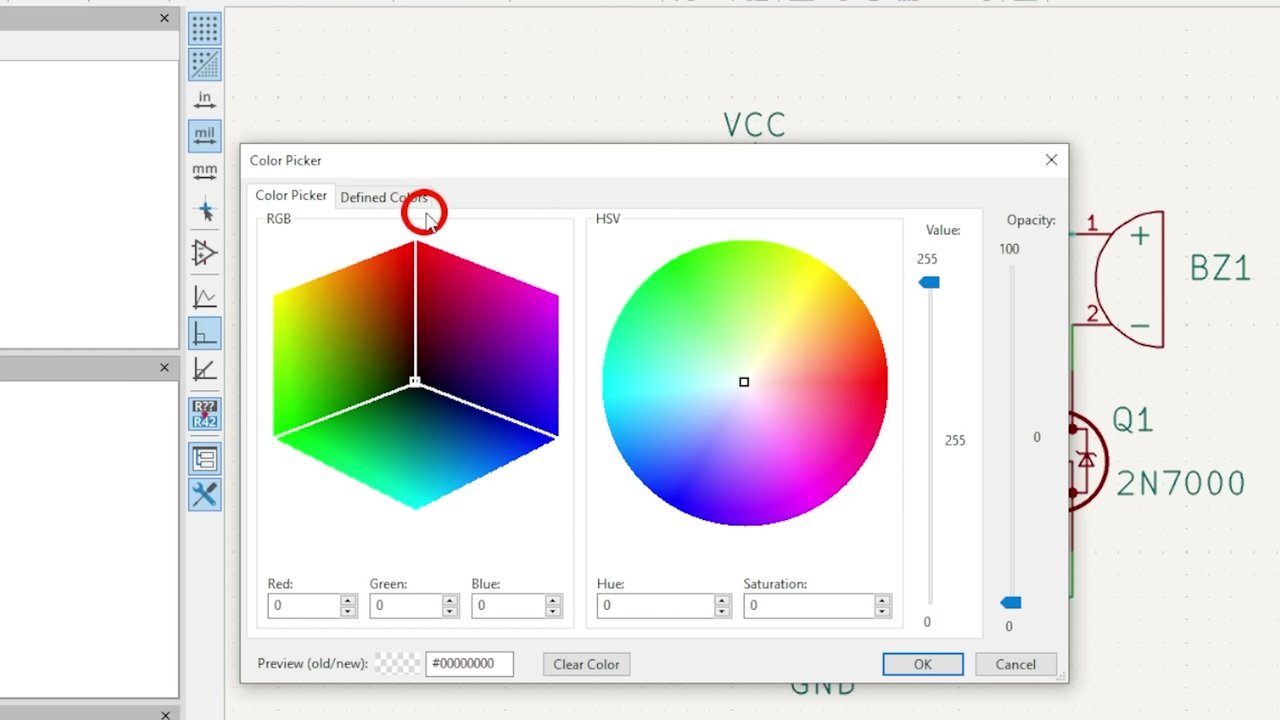Switch to the Defined Colors tab
The width and height of the screenshot is (1280, 720).
click(x=384, y=197)
